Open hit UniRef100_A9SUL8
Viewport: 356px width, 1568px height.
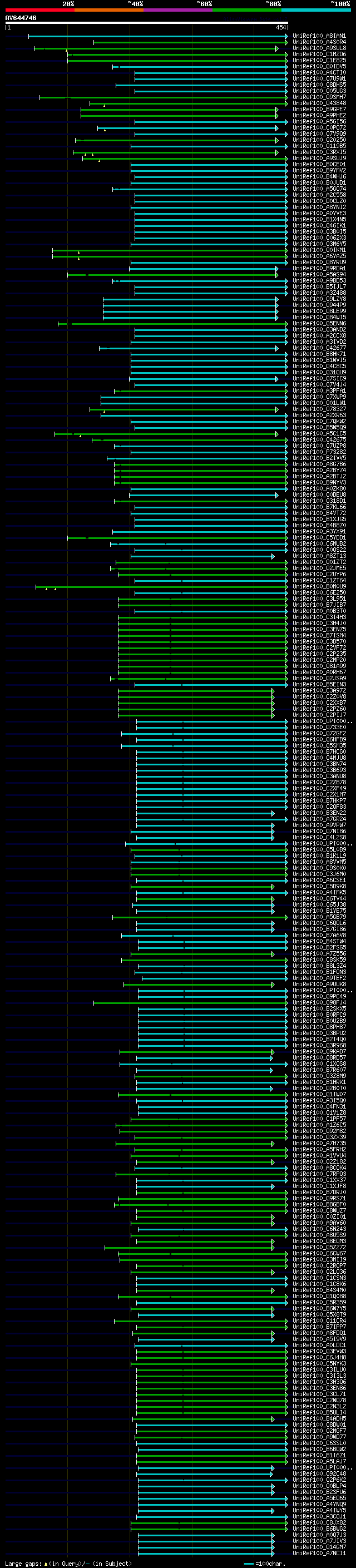(319, 48)
